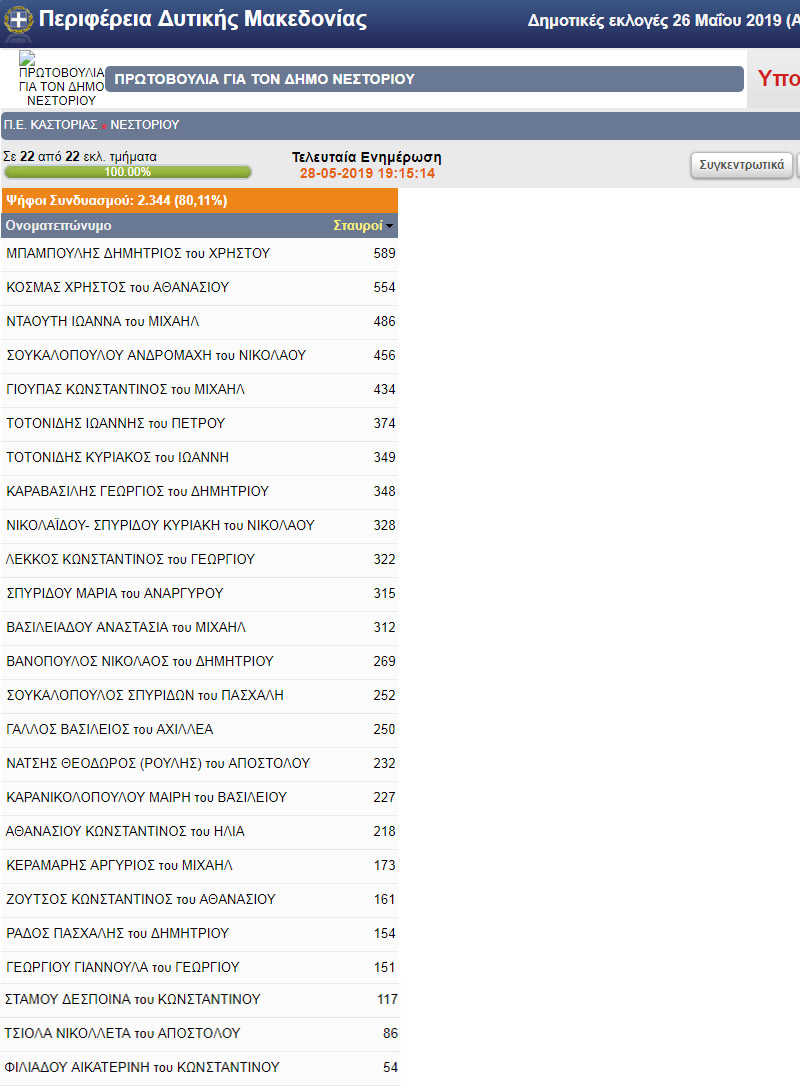Image resolution: width=800 pixels, height=1088 pixels.
Task: Click the Greek emblem logo in header
Action: coord(18,20)
